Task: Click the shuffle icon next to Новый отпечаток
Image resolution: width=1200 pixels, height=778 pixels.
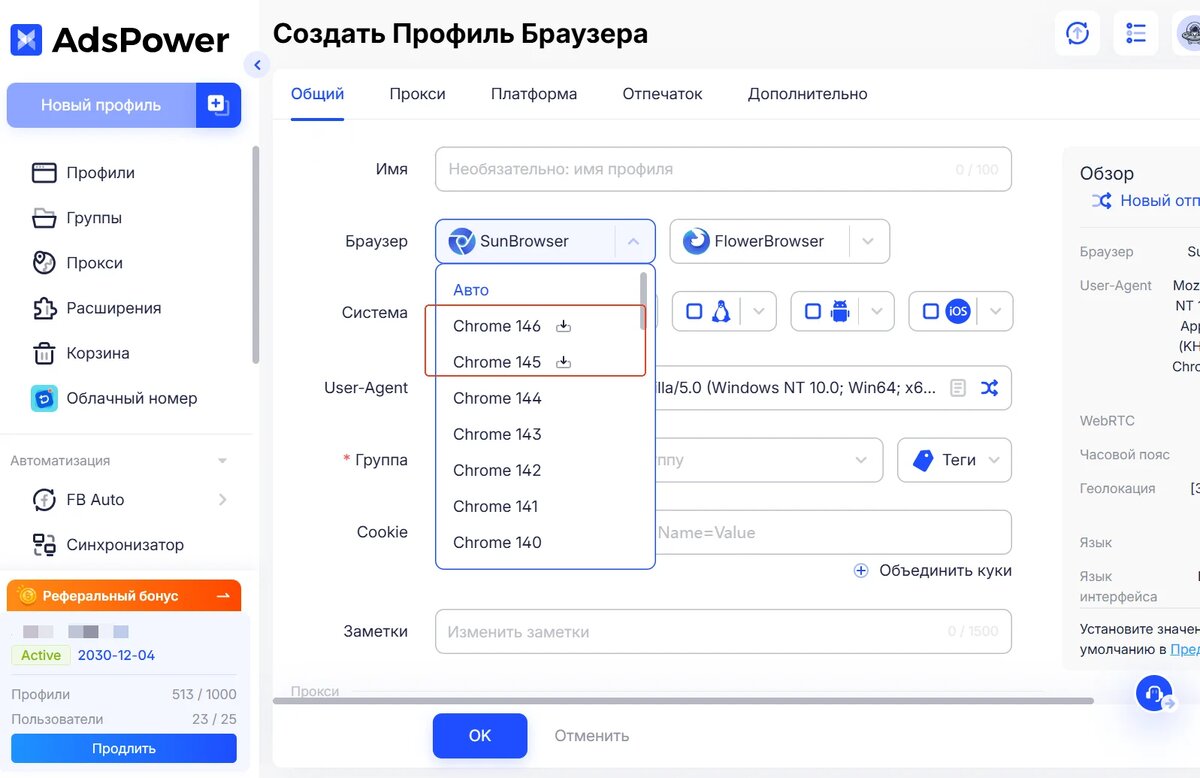Action: (1101, 200)
